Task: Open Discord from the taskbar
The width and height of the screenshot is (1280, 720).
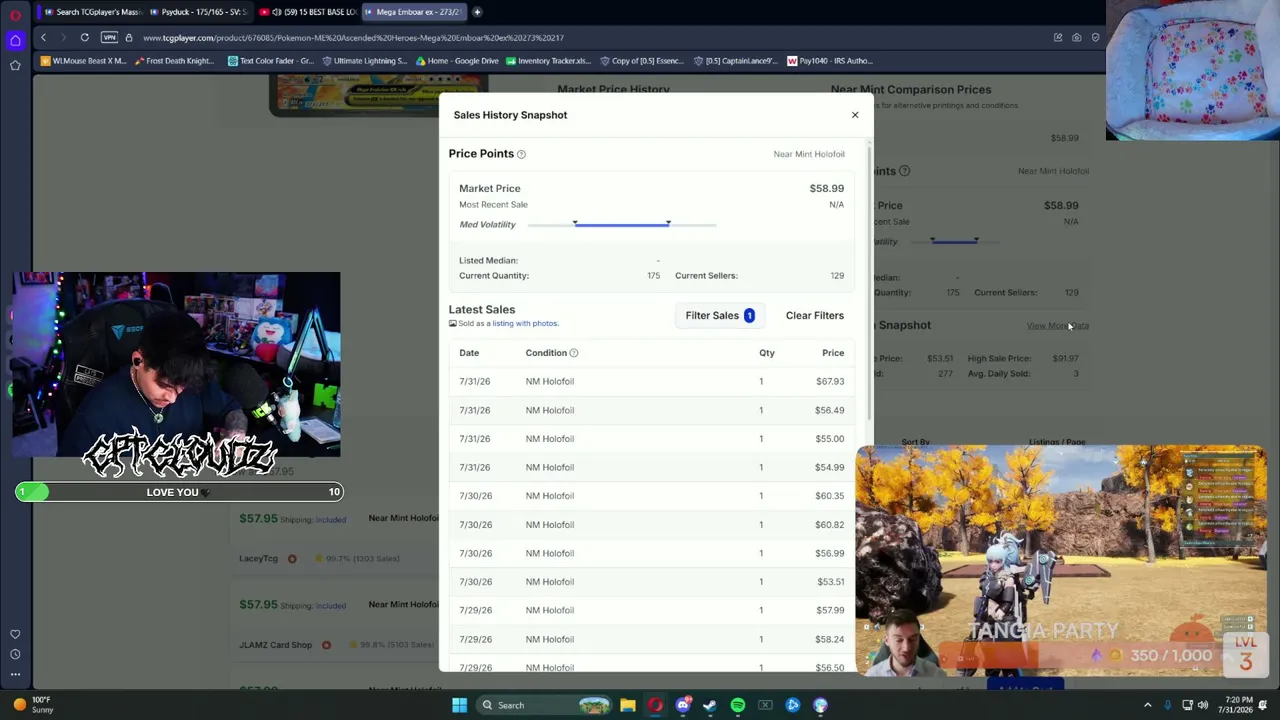Action: (x=683, y=705)
